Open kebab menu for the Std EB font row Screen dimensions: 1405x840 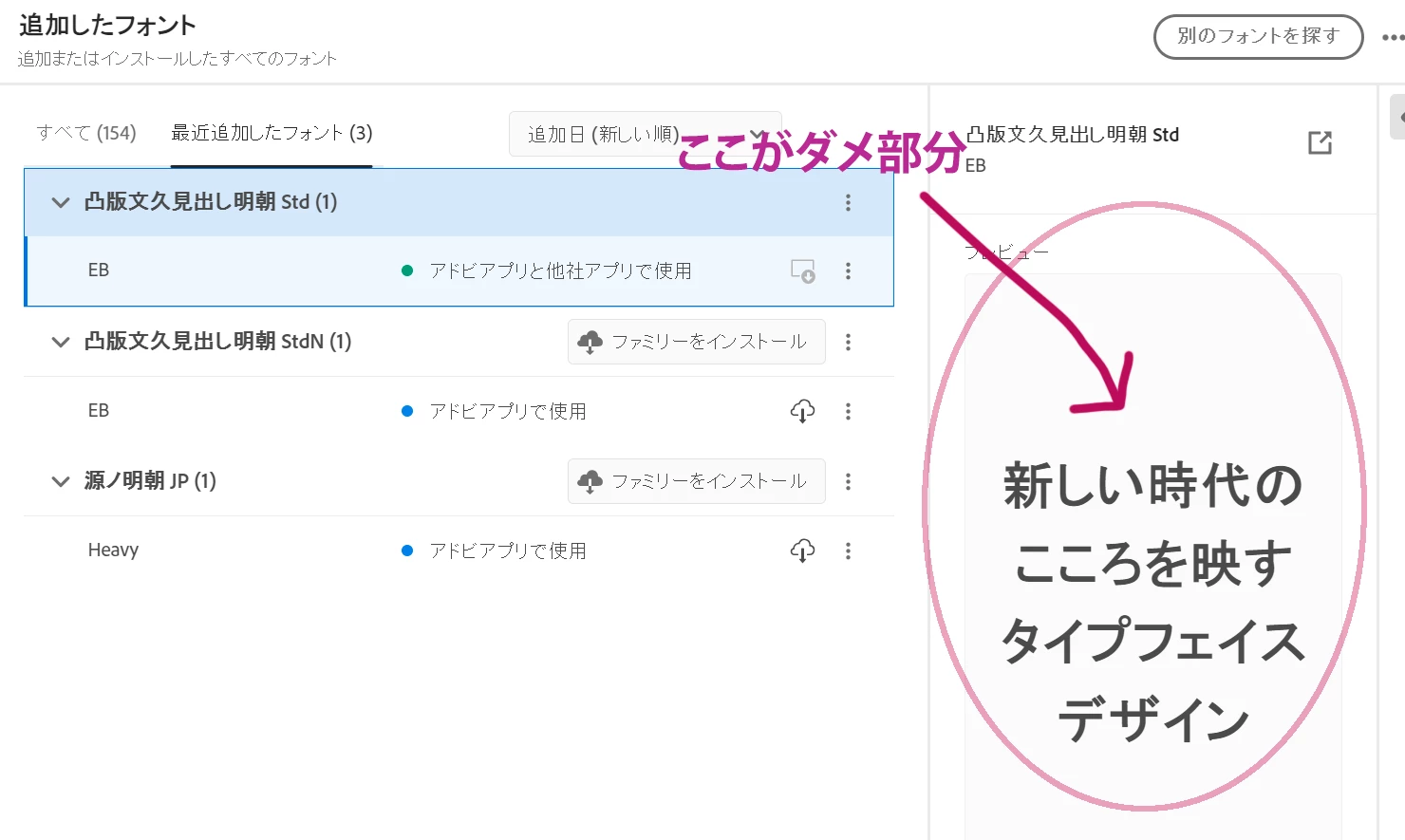coord(848,271)
